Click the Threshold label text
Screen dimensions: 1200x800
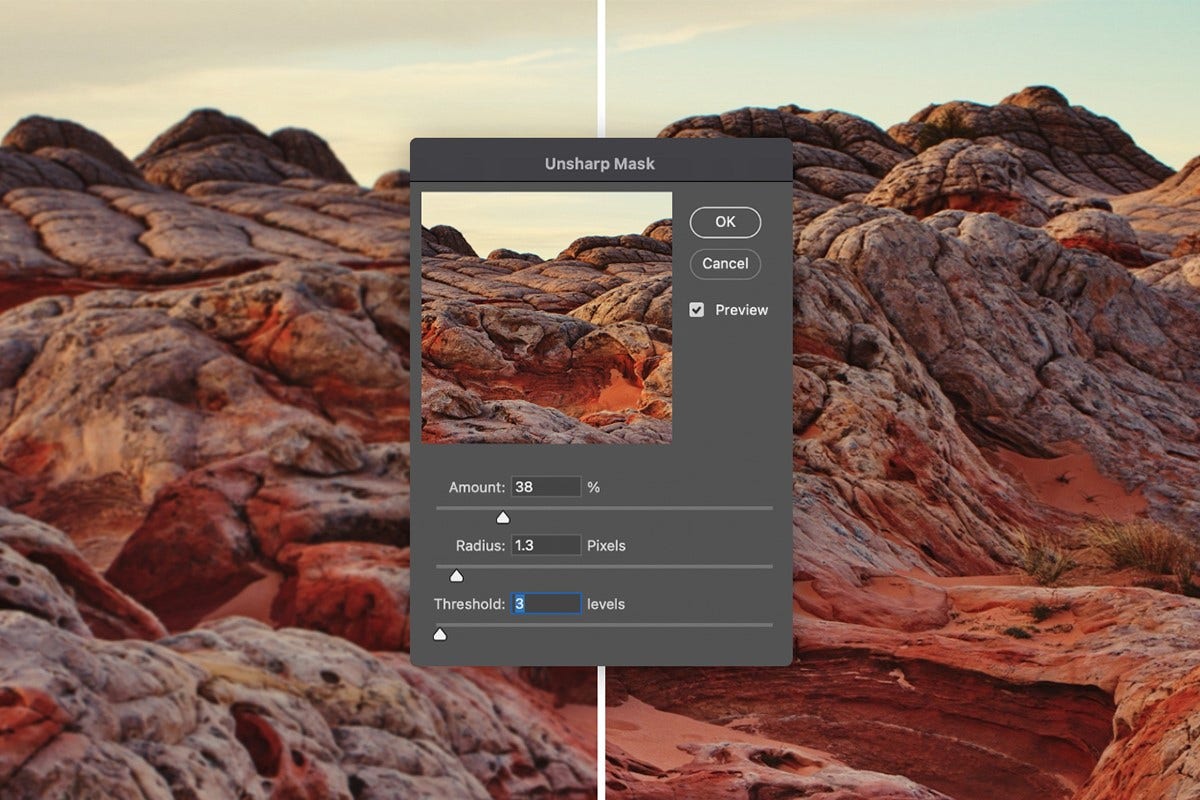(469, 603)
